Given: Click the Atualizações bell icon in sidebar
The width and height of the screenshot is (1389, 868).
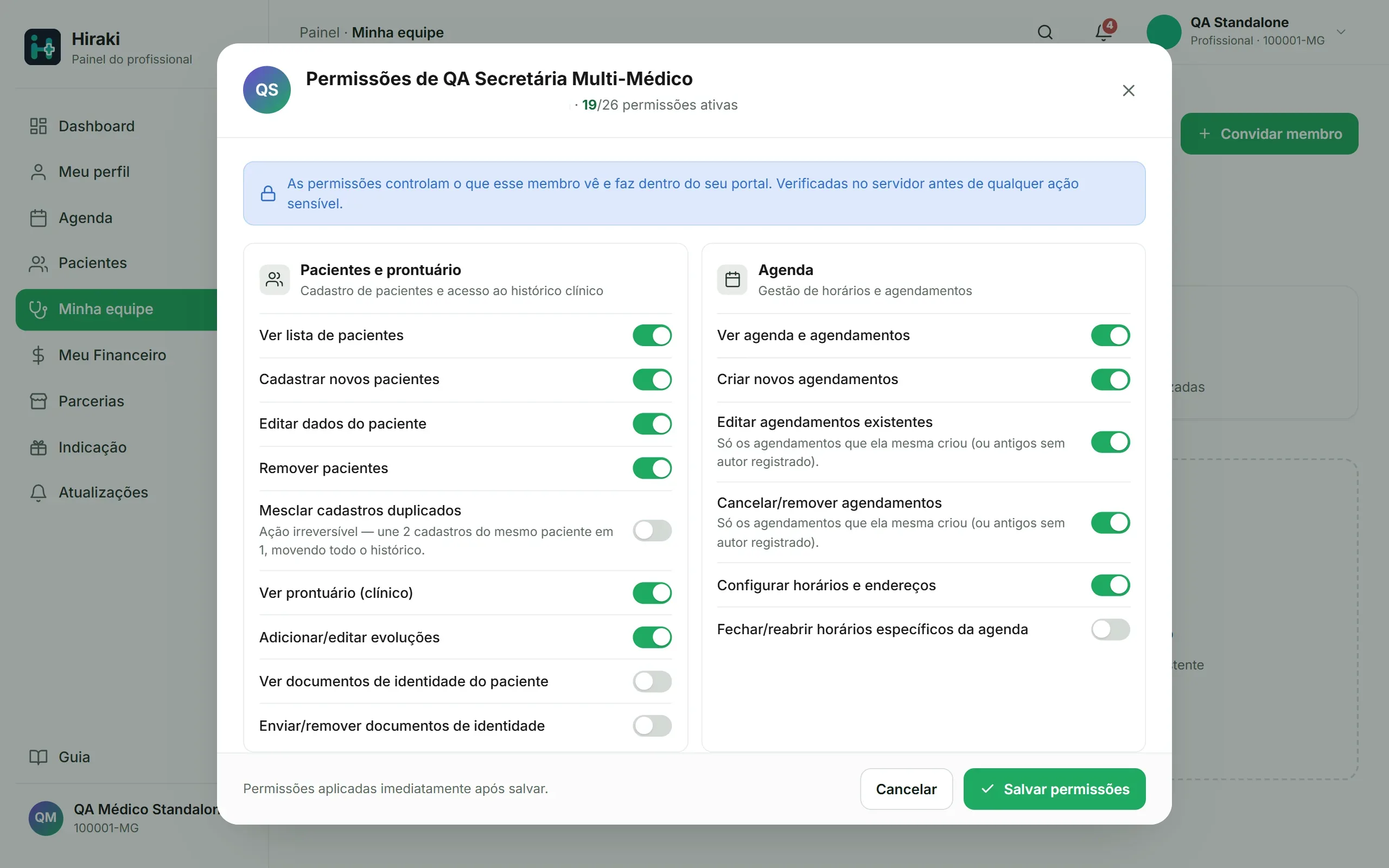Looking at the screenshot, I should pyautogui.click(x=38, y=493).
